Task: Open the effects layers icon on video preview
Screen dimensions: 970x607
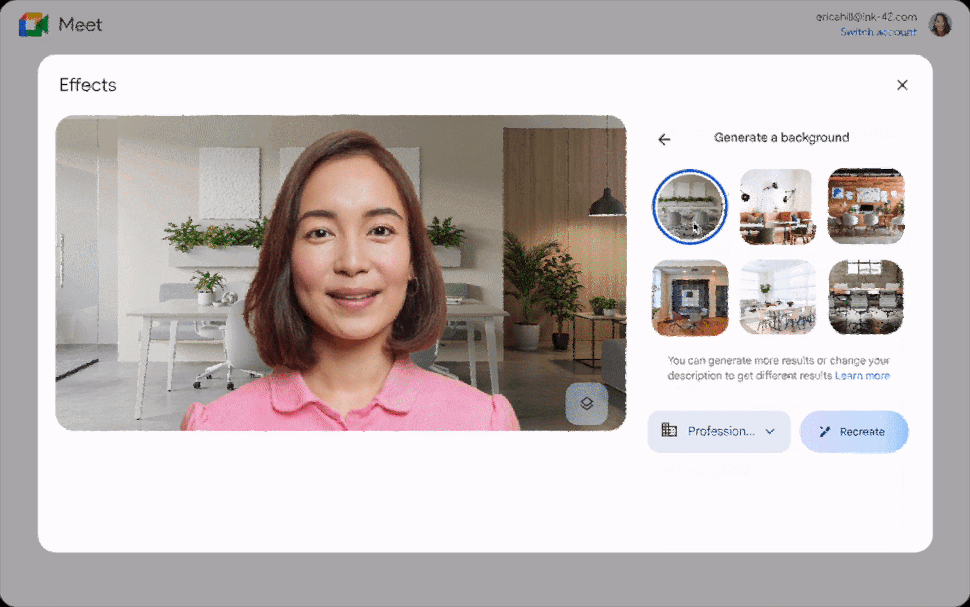Action: point(587,404)
